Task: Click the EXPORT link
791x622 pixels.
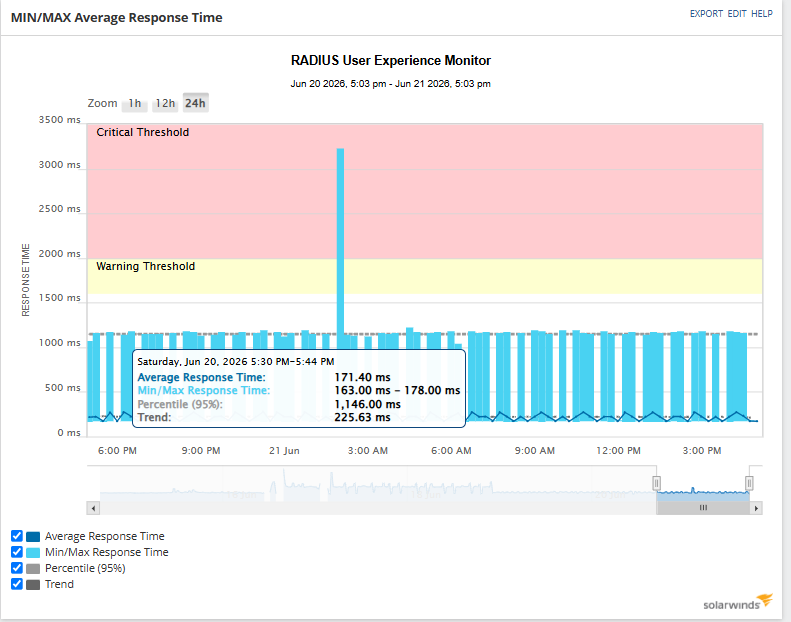Action: 706,14
